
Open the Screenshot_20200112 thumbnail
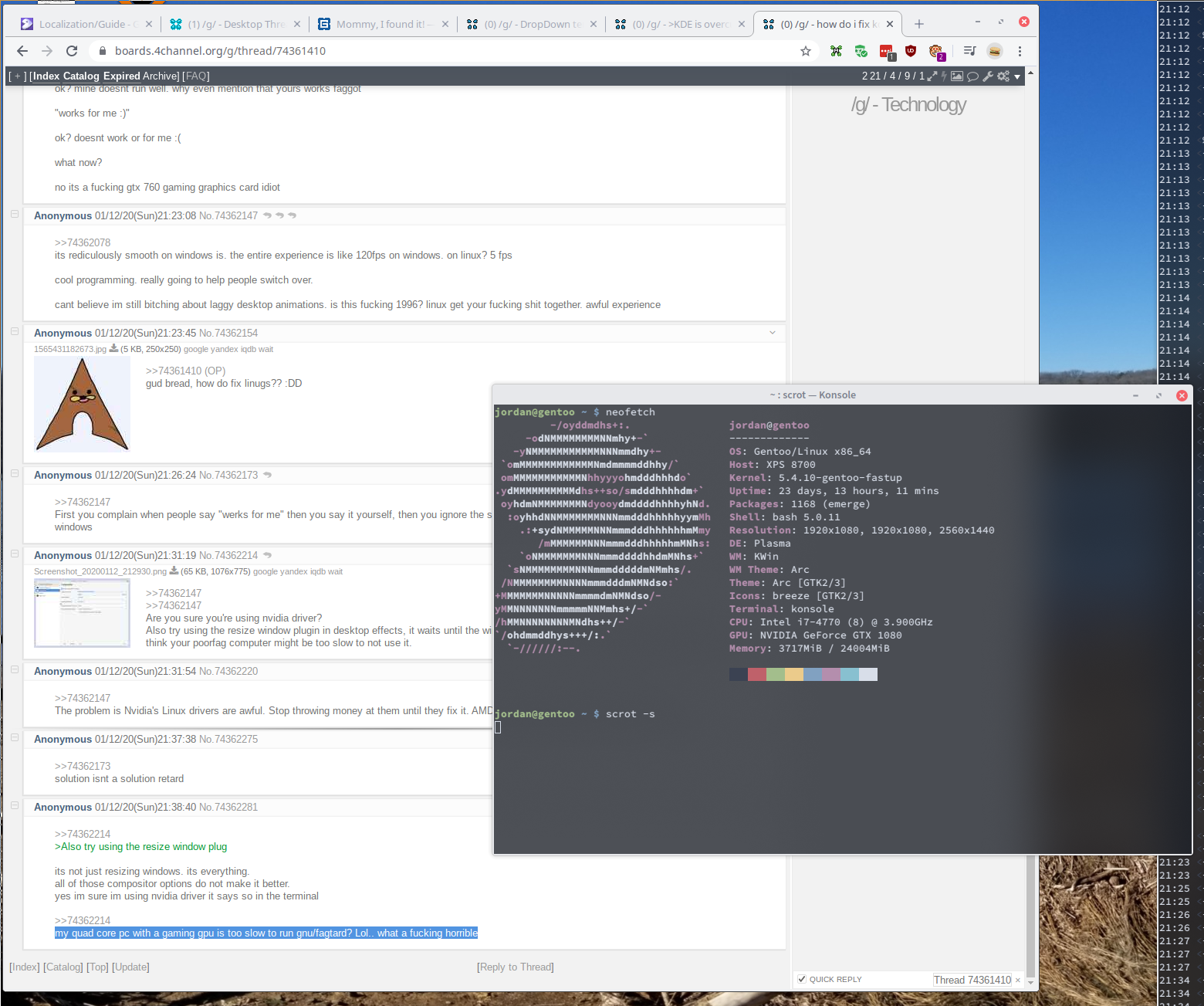click(x=82, y=613)
